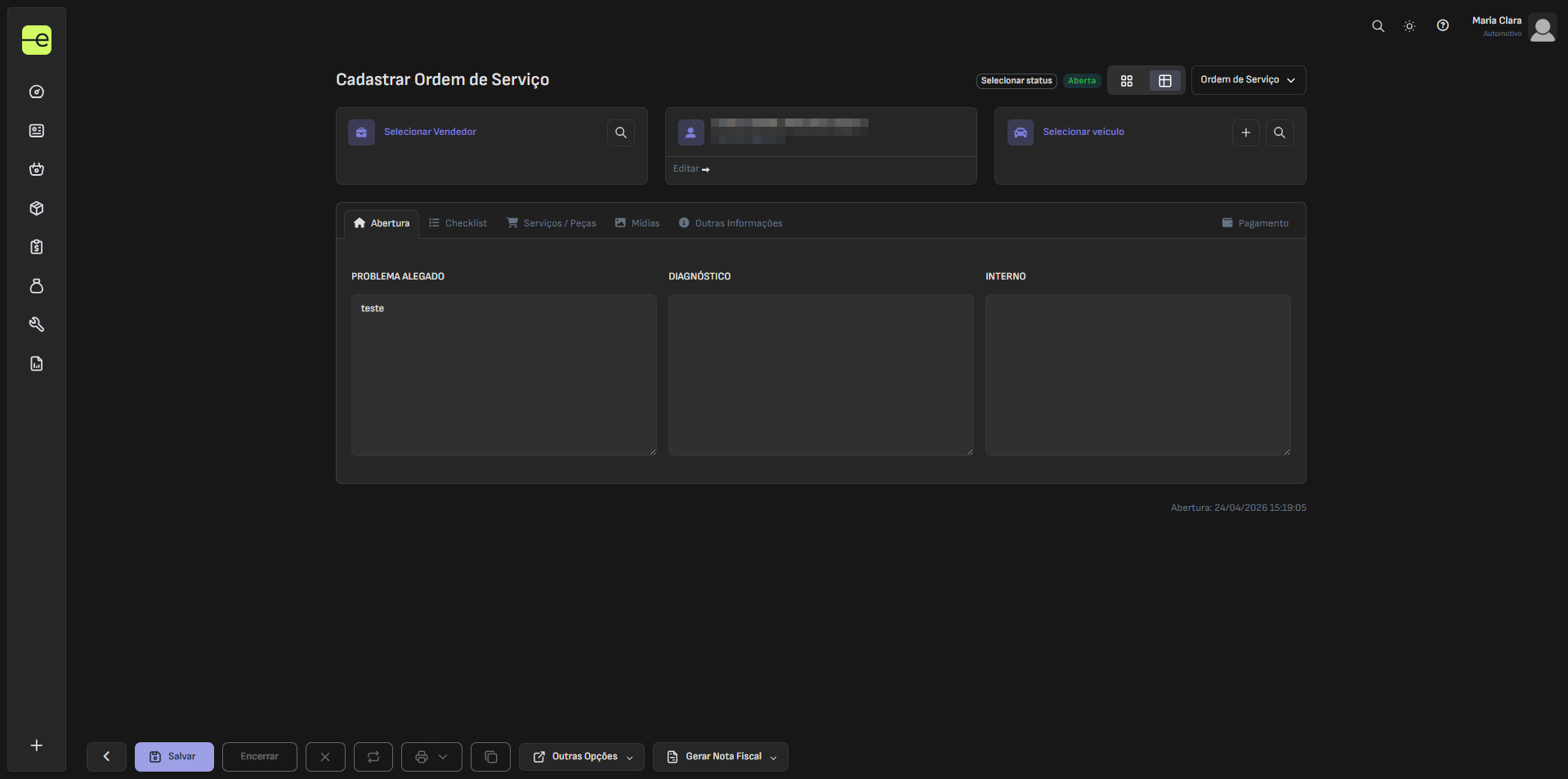
Task: Switch to the Checklist tab
Action: point(458,223)
